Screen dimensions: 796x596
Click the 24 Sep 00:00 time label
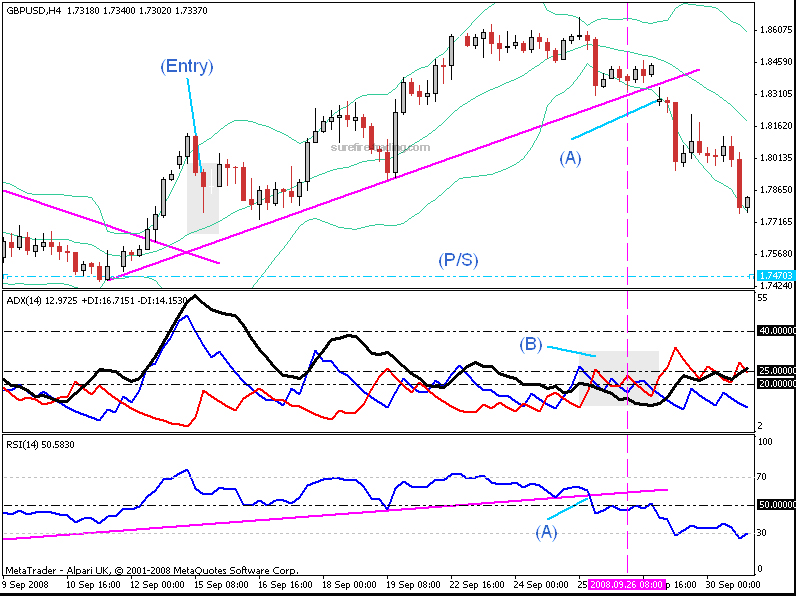pyautogui.click(x=542, y=584)
